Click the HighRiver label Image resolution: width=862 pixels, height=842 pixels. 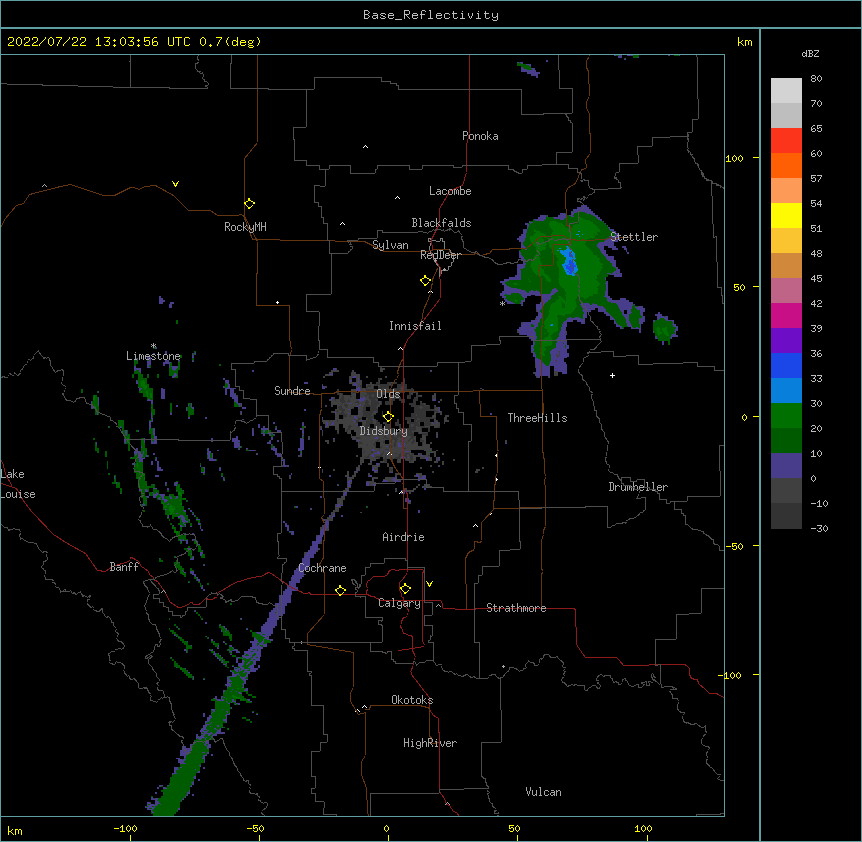pos(430,743)
